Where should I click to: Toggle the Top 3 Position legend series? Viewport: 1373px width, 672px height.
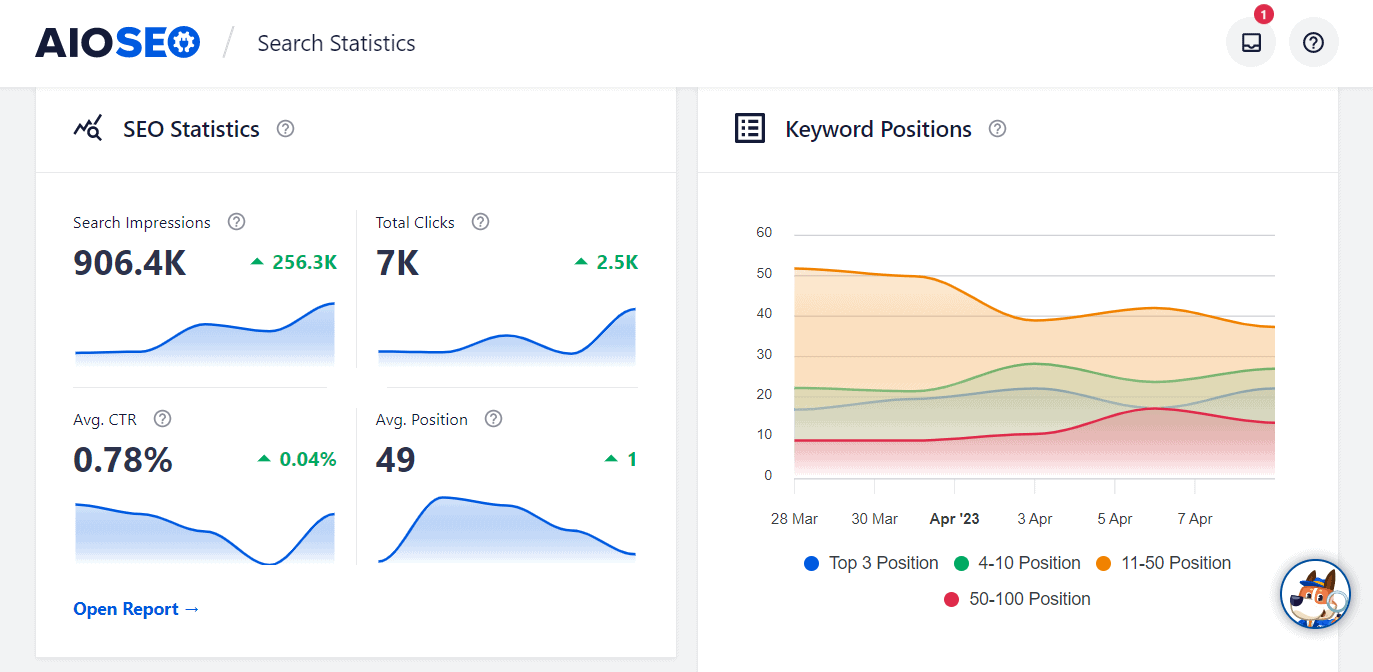click(x=871, y=563)
